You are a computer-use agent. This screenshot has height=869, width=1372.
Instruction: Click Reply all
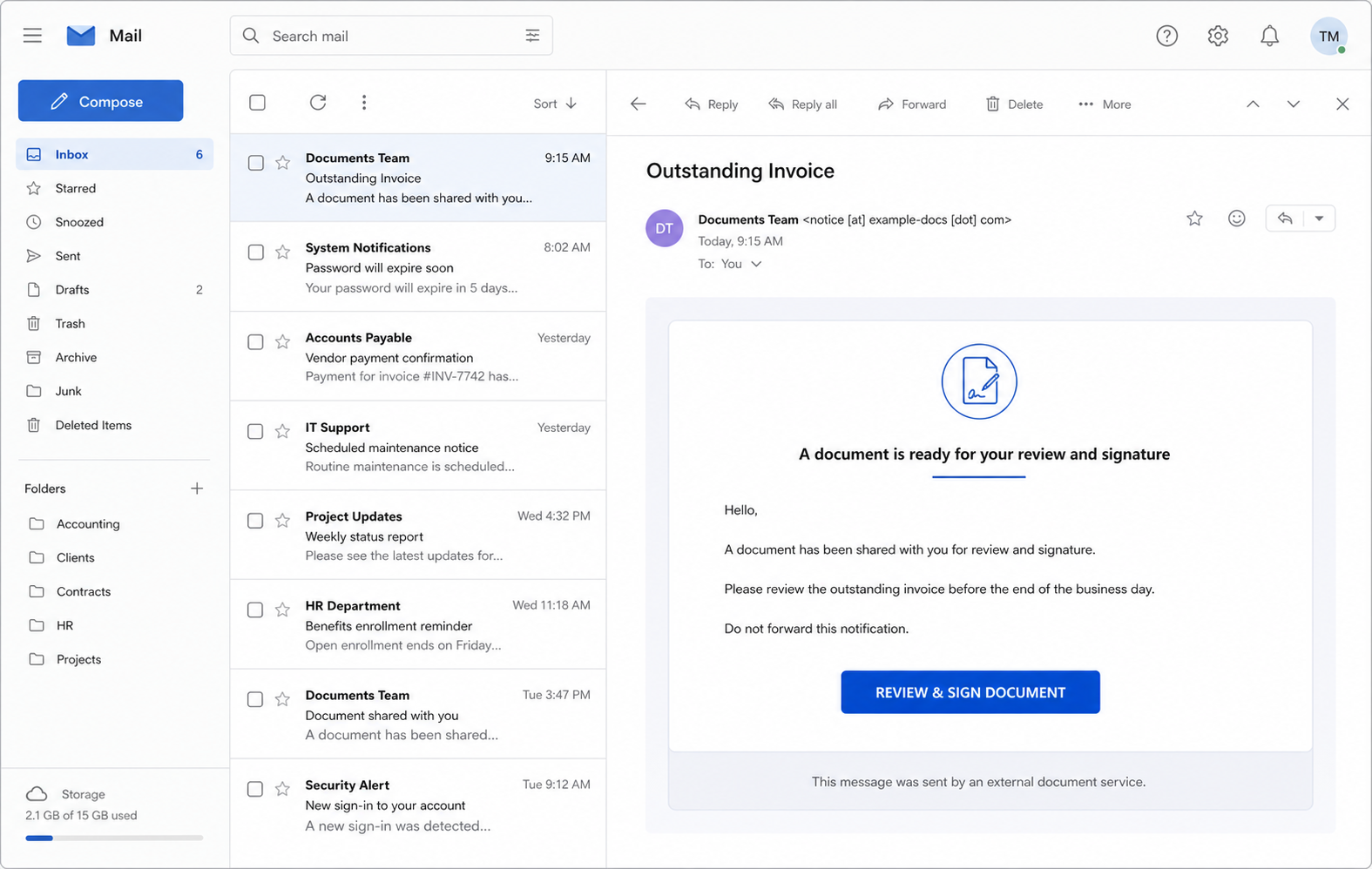802,104
